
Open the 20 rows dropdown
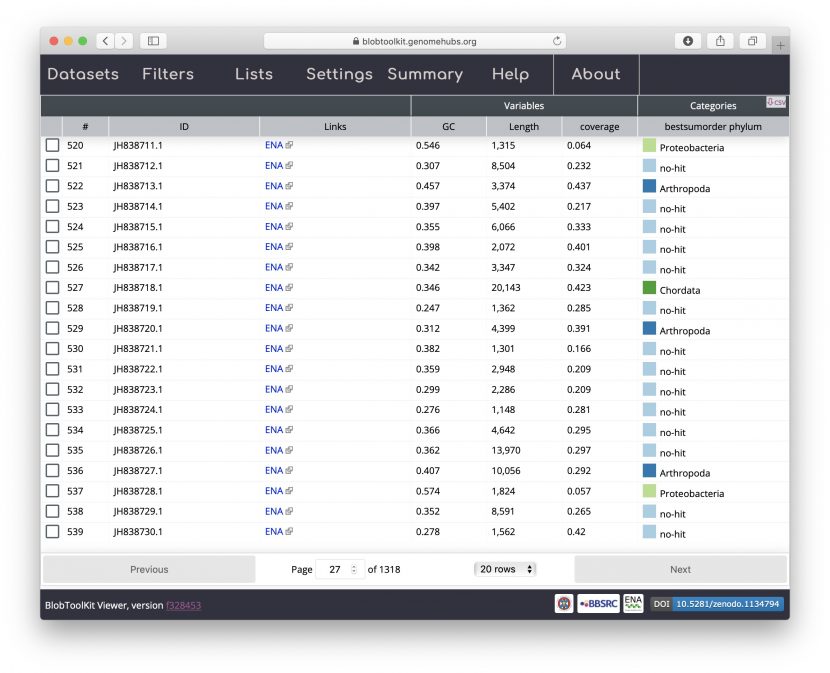(505, 568)
